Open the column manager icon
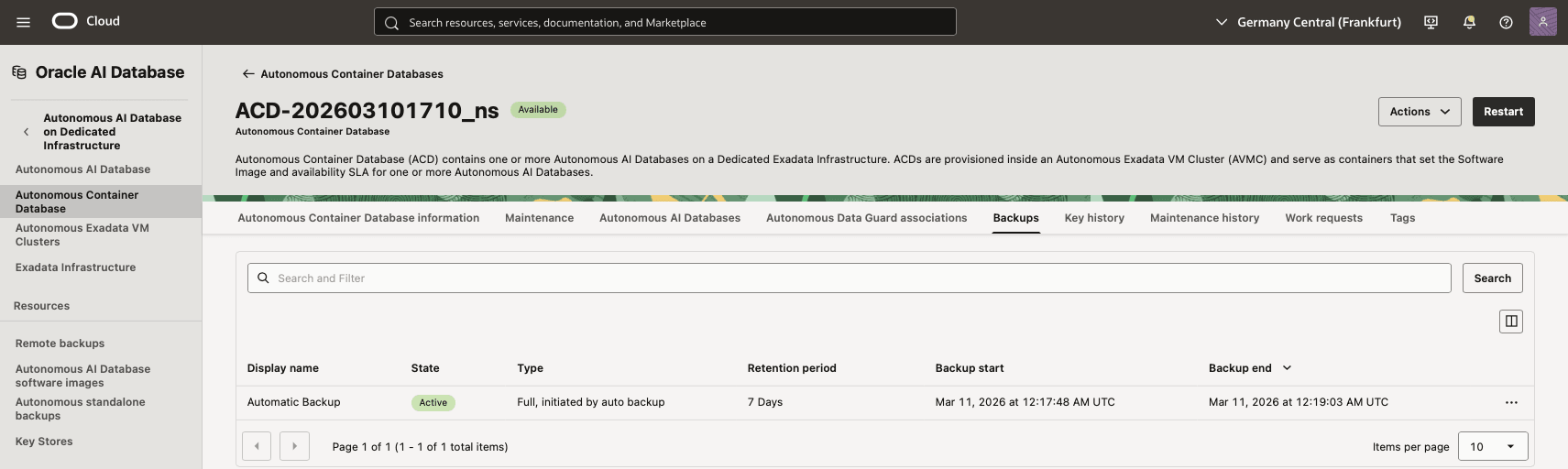1568x469 pixels. 1511,322
